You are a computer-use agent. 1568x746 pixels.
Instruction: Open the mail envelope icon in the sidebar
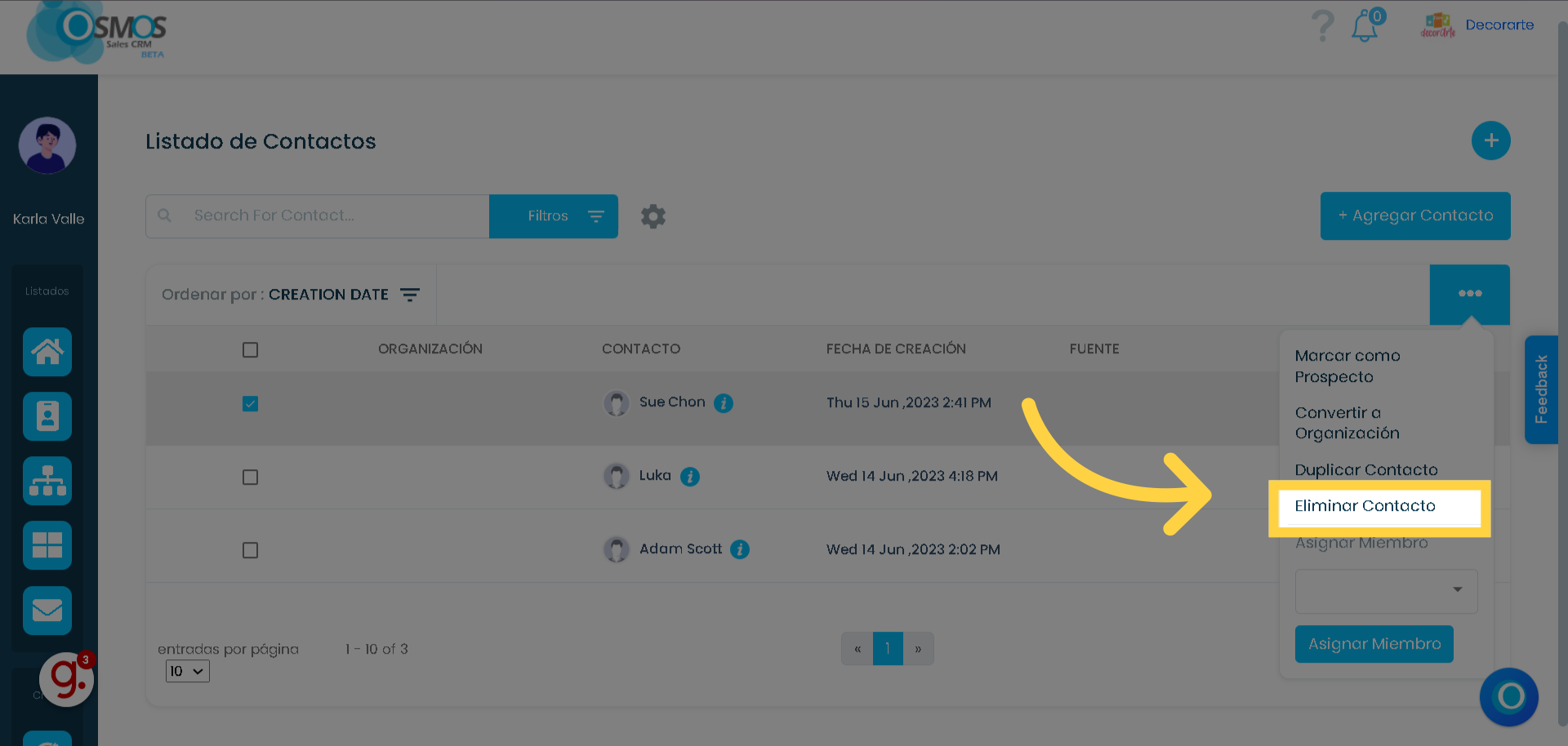(x=47, y=611)
